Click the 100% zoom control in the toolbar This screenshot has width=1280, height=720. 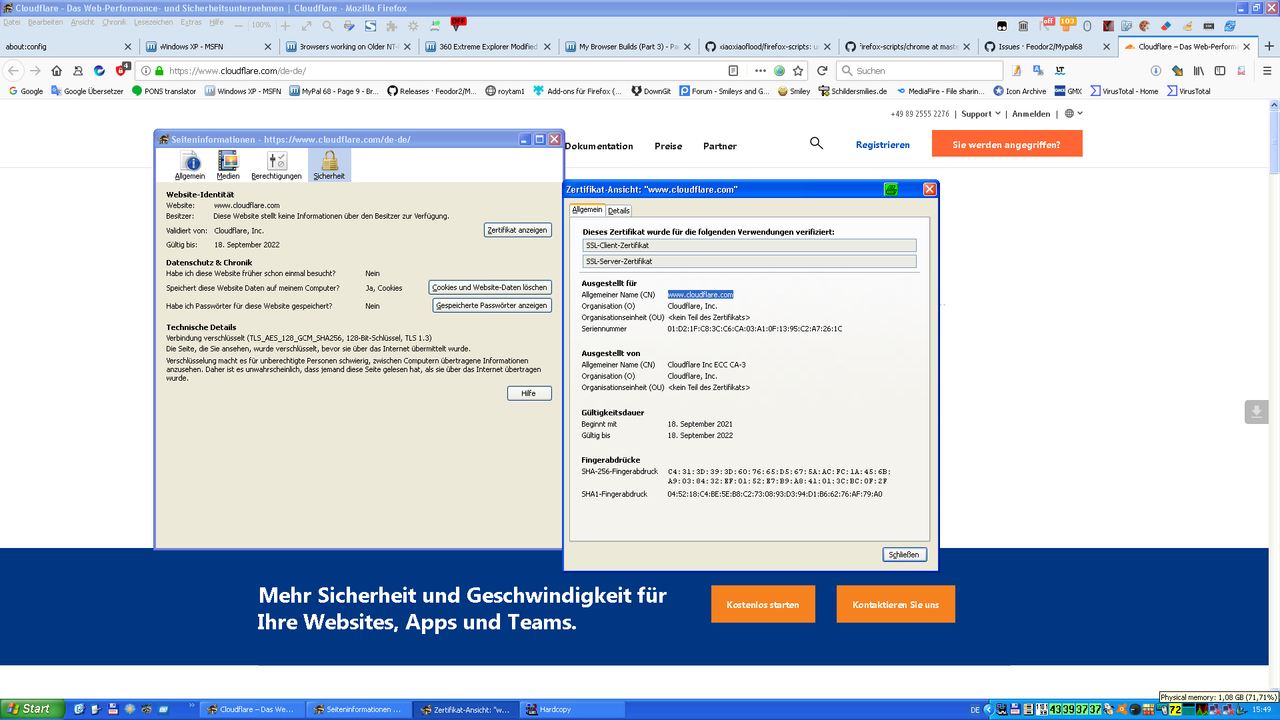point(260,24)
